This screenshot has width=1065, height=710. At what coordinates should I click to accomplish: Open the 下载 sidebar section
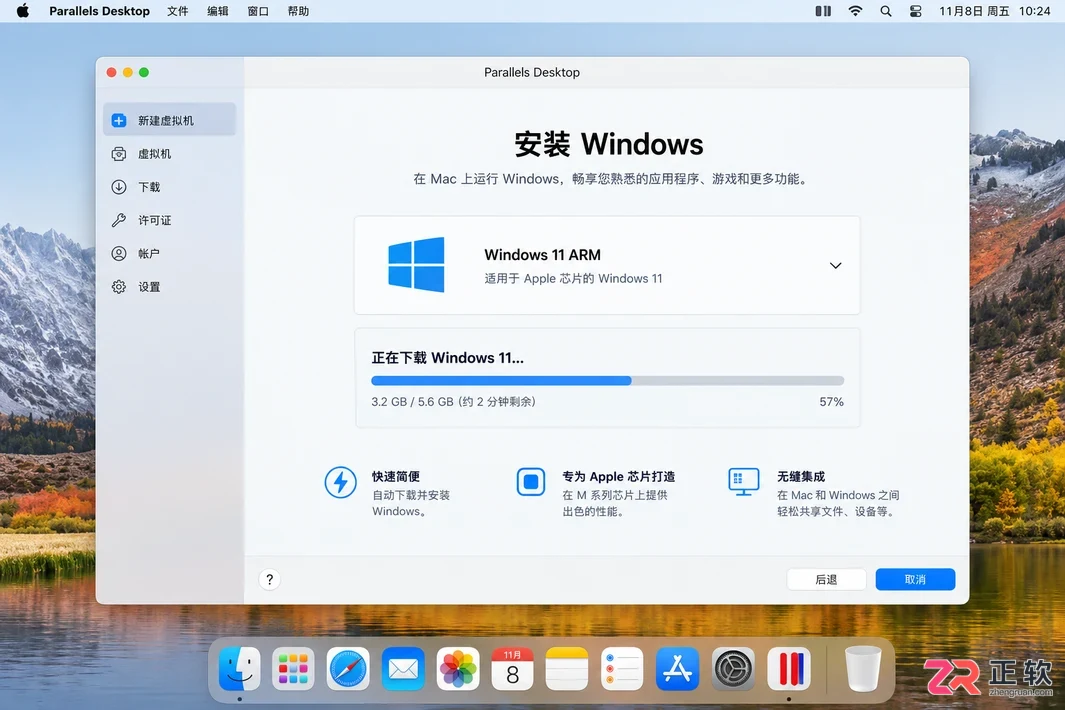coord(169,187)
